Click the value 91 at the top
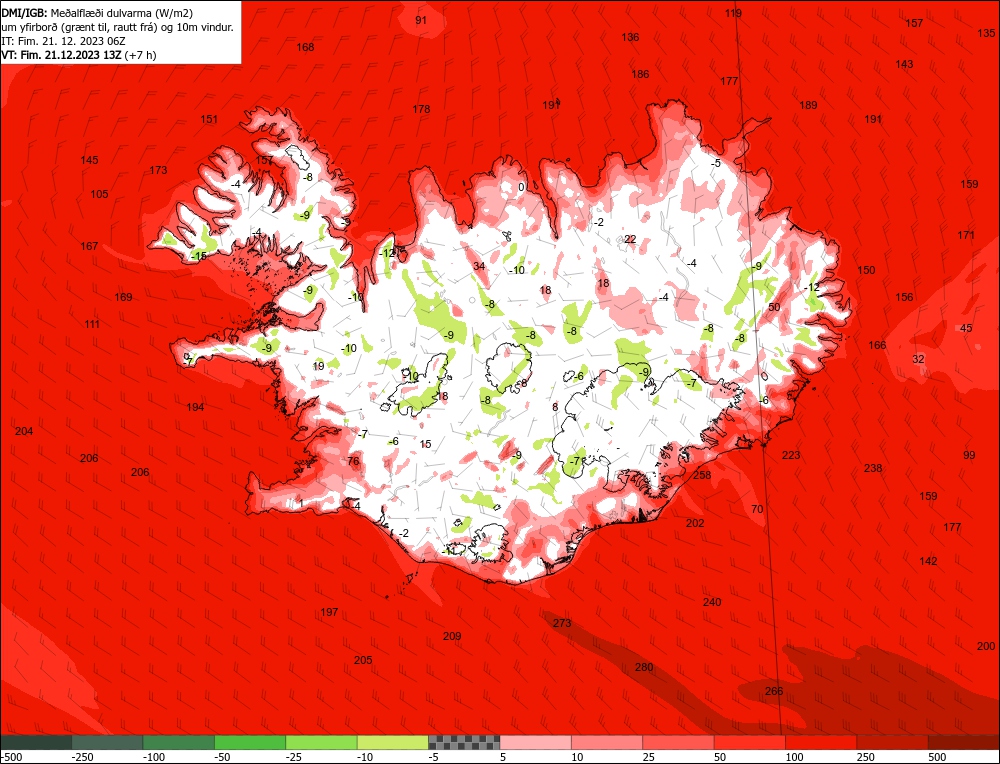This screenshot has width=1000, height=764. [x=421, y=20]
